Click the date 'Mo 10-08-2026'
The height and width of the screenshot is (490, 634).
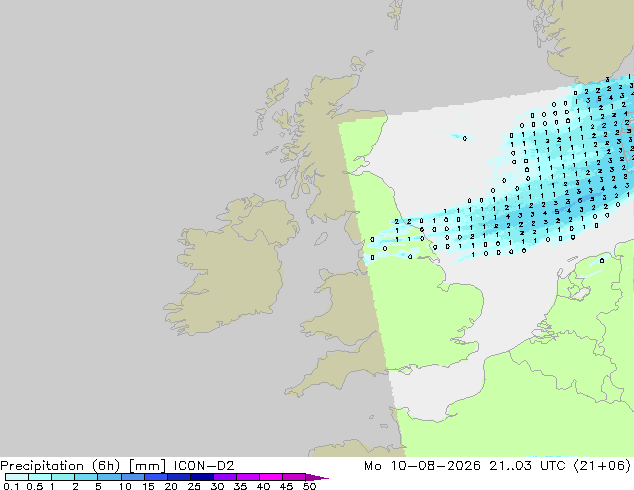(x=422, y=466)
